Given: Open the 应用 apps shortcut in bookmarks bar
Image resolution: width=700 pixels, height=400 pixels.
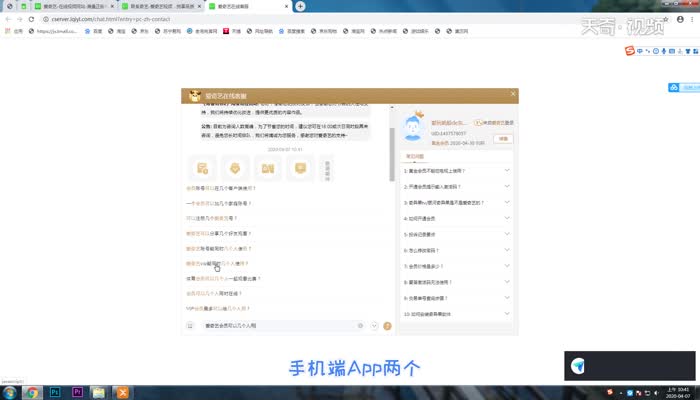Looking at the screenshot, I should [x=13, y=31].
